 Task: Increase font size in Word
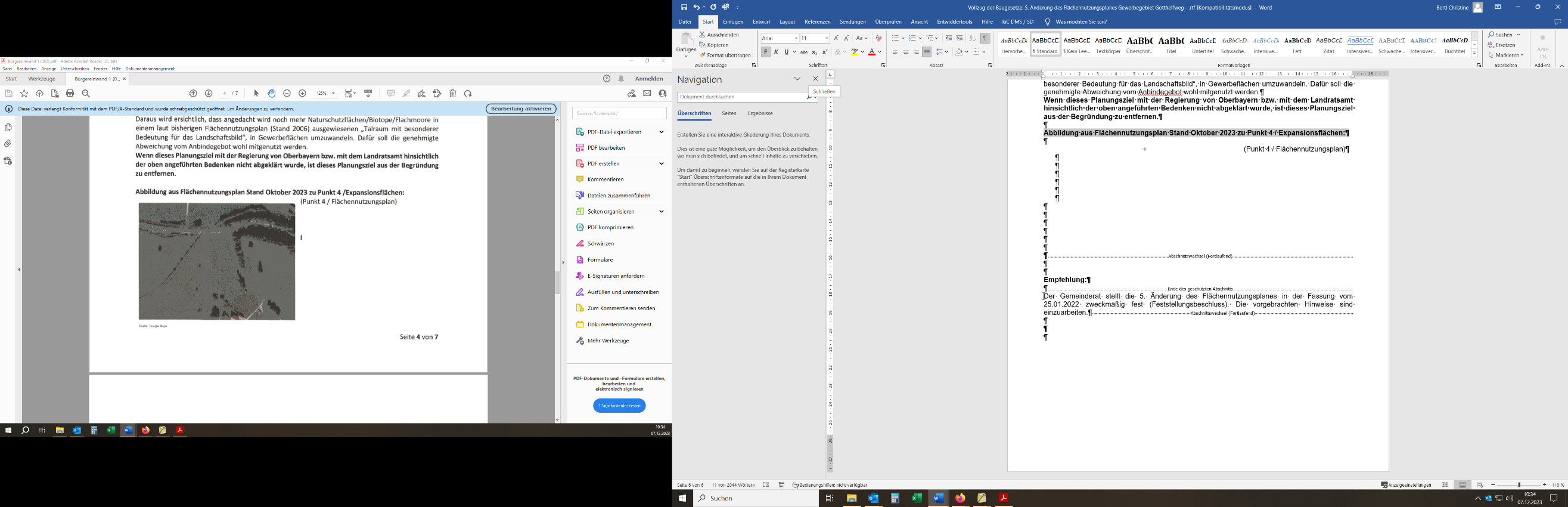836,38
